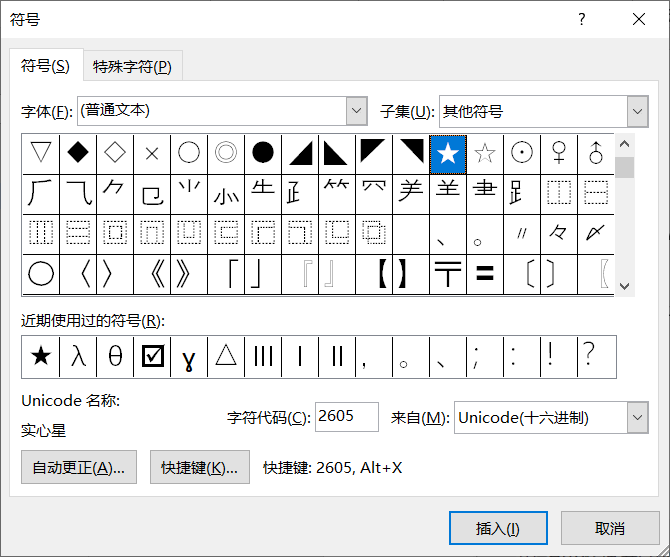This screenshot has width=670, height=557.
Task: Select the white left corner bracket 『
Action: click(300, 274)
